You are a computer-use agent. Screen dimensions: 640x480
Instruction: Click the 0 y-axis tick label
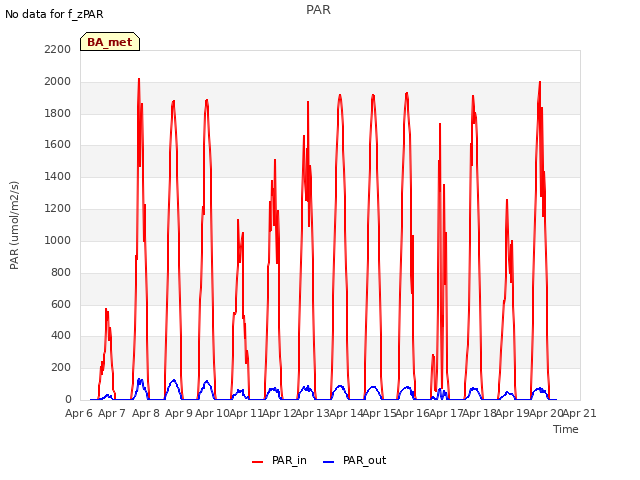(x=68, y=400)
